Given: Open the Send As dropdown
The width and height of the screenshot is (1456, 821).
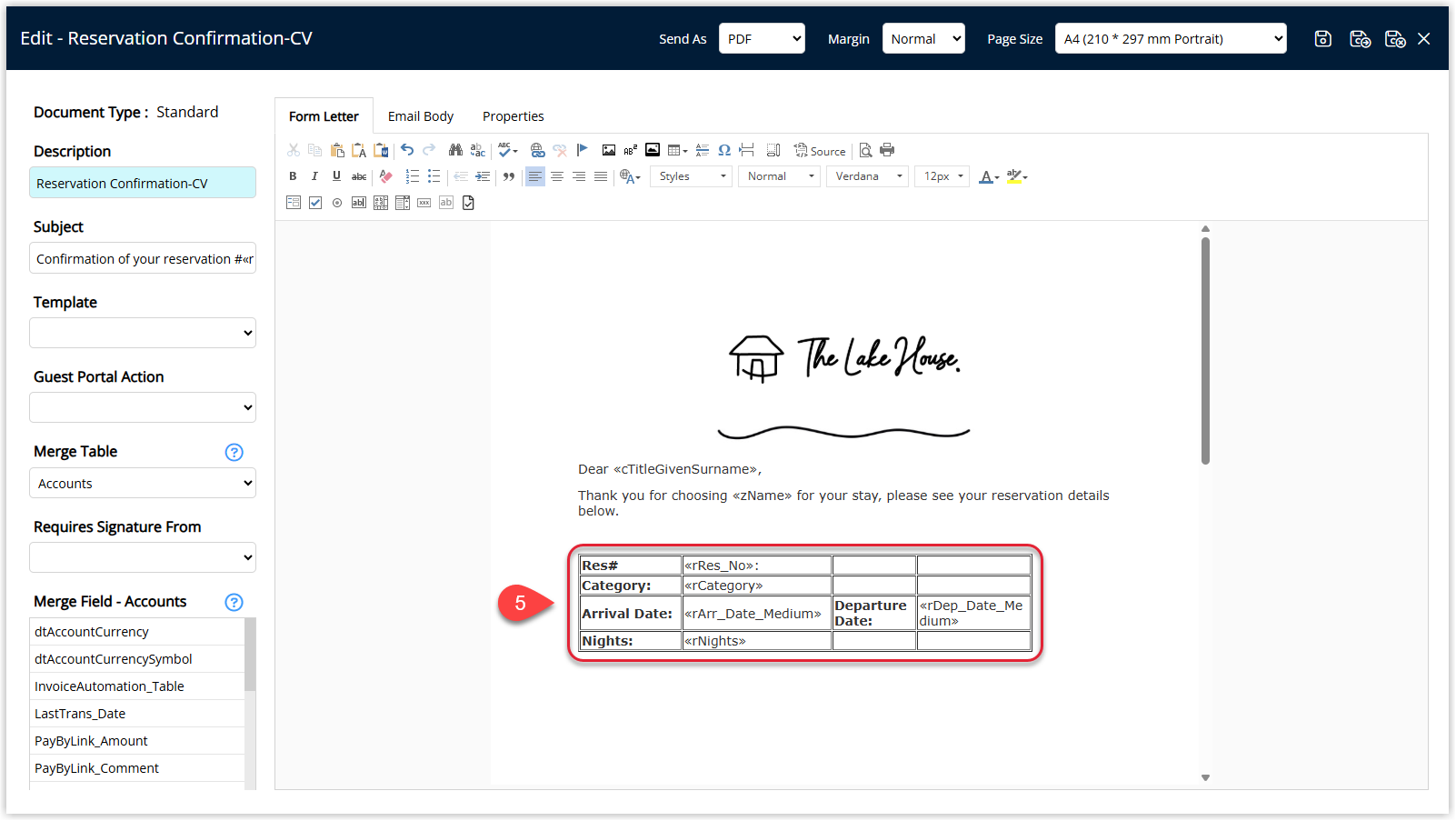Looking at the screenshot, I should [x=762, y=38].
